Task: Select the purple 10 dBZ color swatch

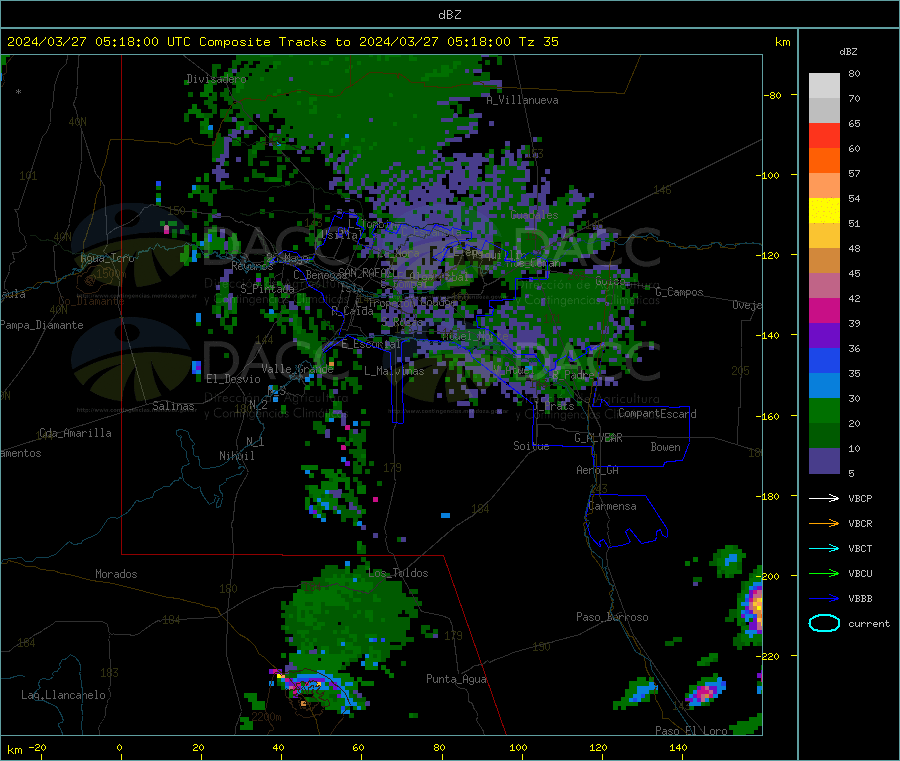Action: pos(824,460)
